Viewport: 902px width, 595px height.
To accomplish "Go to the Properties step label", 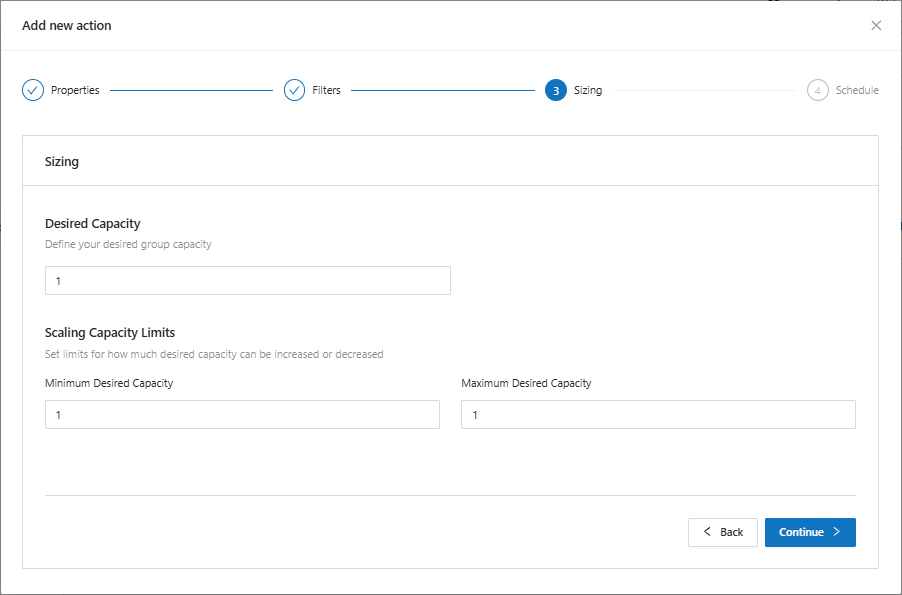I will (x=75, y=90).
